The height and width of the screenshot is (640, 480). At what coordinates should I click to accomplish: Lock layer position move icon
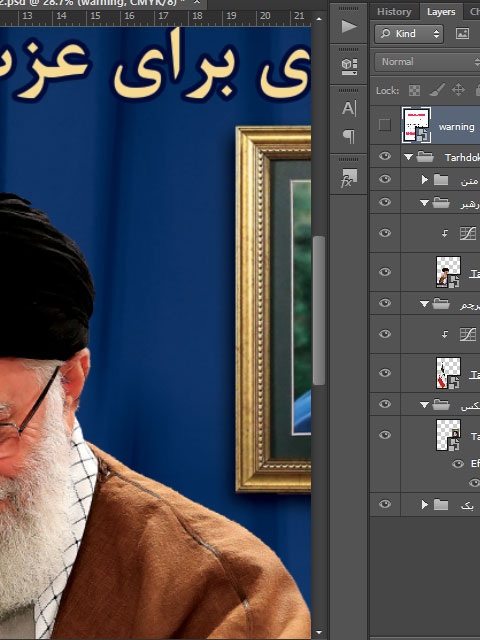[458, 90]
